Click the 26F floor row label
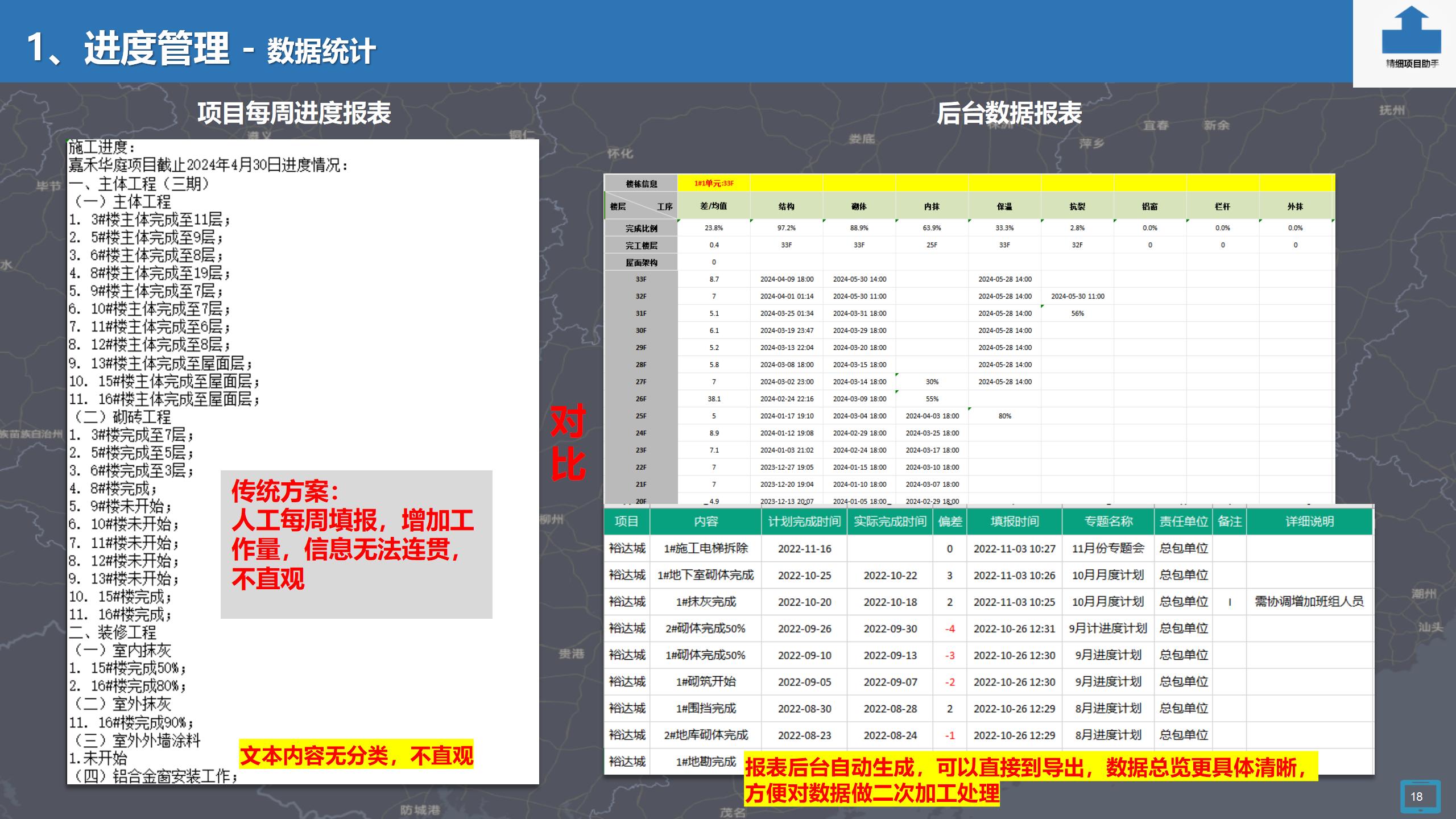The height and width of the screenshot is (819, 1456). [641, 399]
